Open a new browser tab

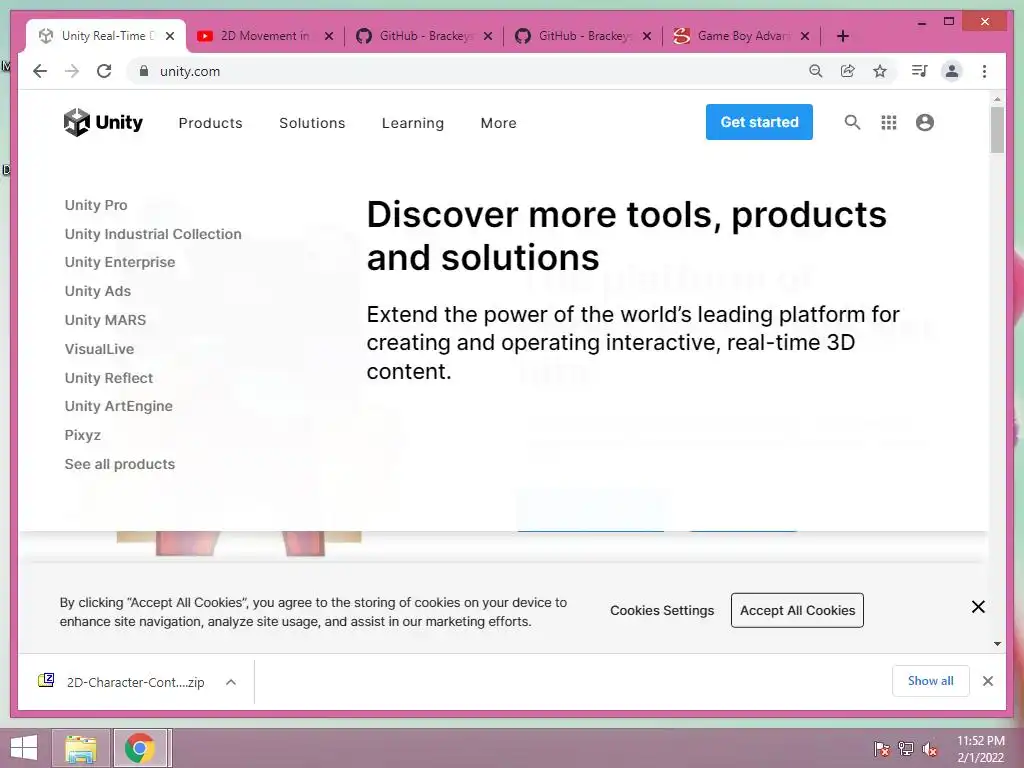pyautogui.click(x=842, y=36)
